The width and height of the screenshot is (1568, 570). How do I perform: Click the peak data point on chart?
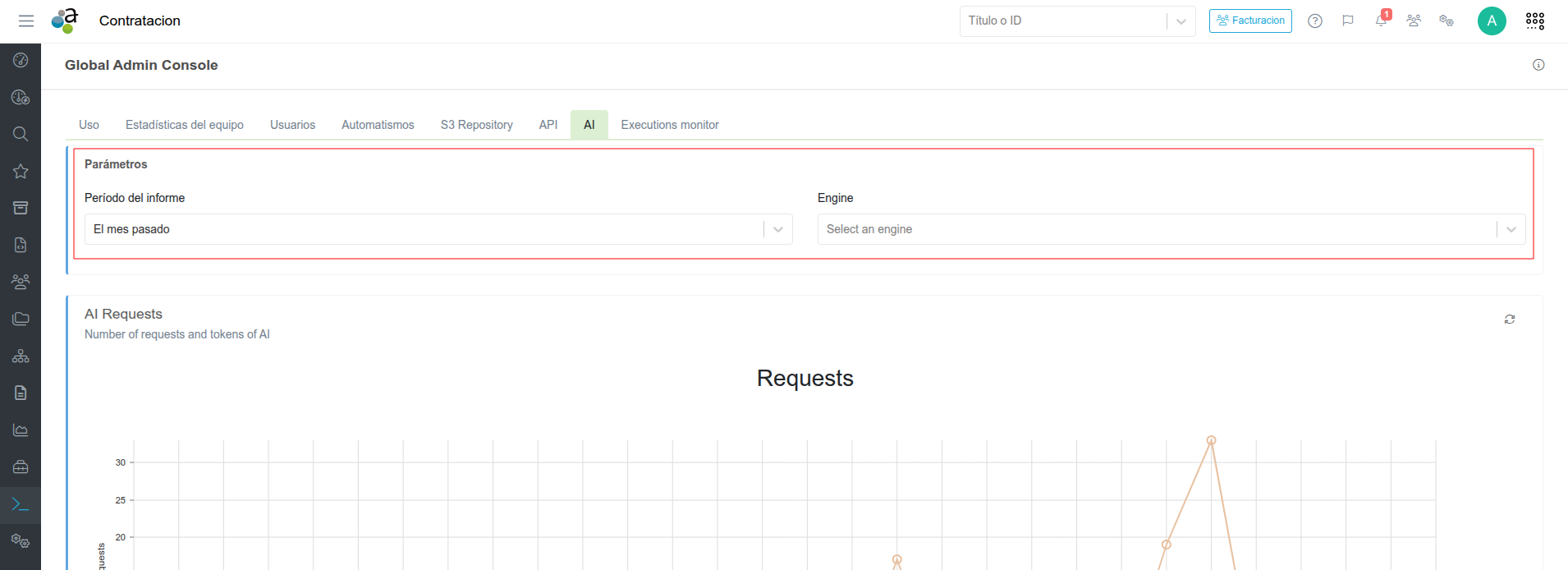(x=1211, y=441)
